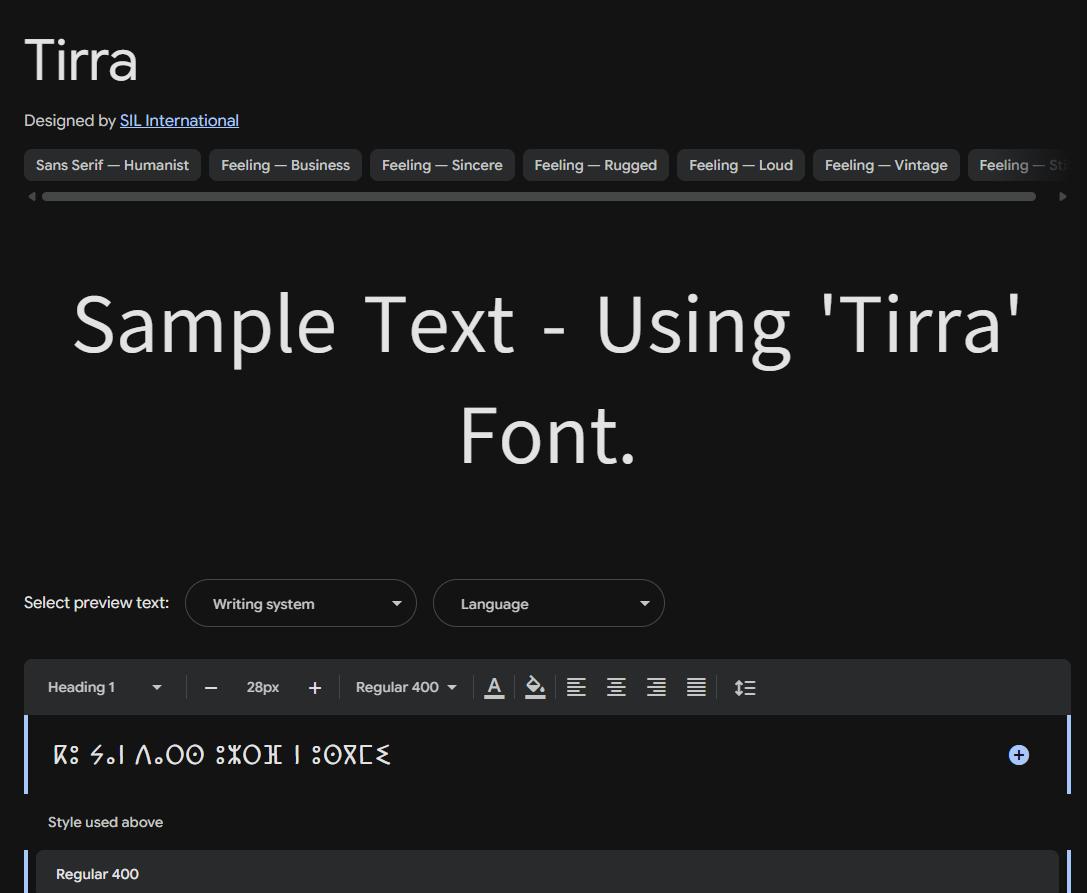Select the Feeling — Business tag
Viewport: 1087px width, 893px height.
pyautogui.click(x=285, y=165)
